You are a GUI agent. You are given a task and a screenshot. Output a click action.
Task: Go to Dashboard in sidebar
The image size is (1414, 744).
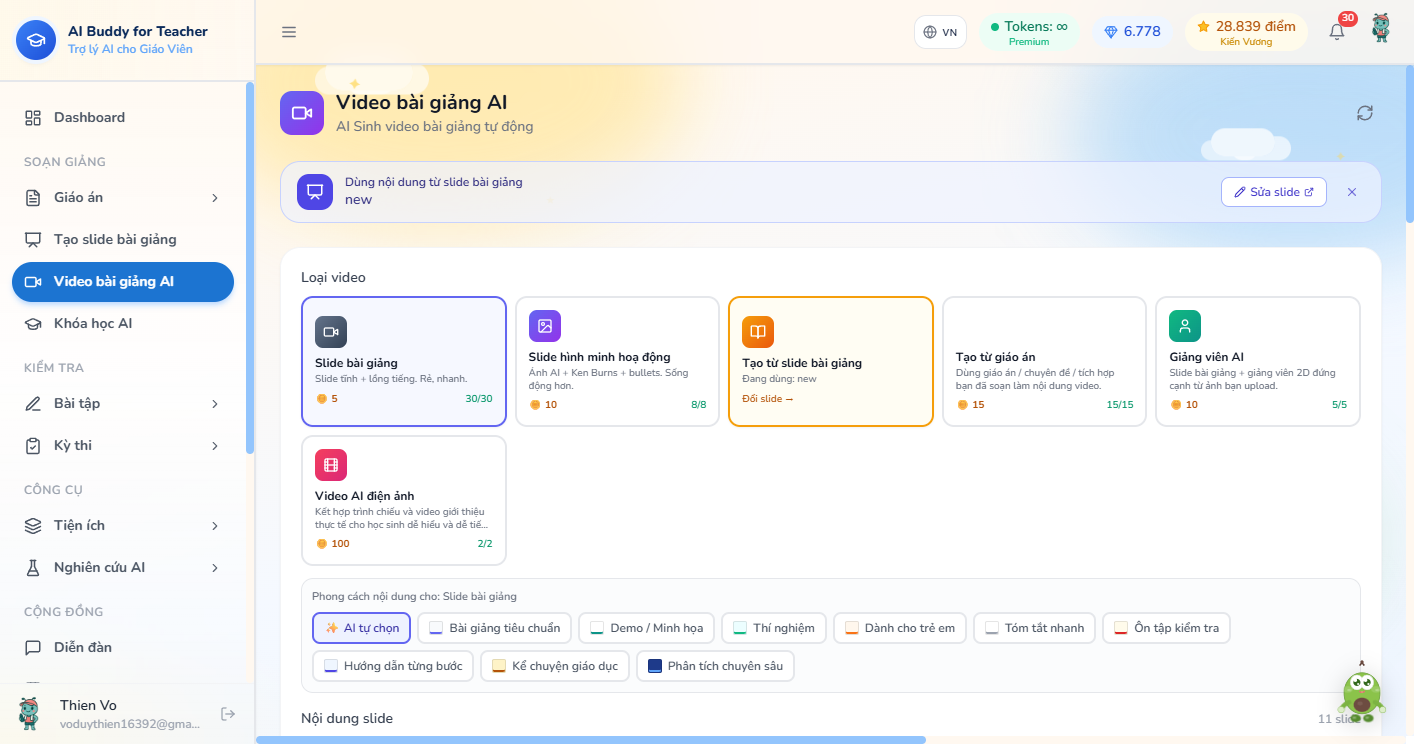[x=122, y=118]
